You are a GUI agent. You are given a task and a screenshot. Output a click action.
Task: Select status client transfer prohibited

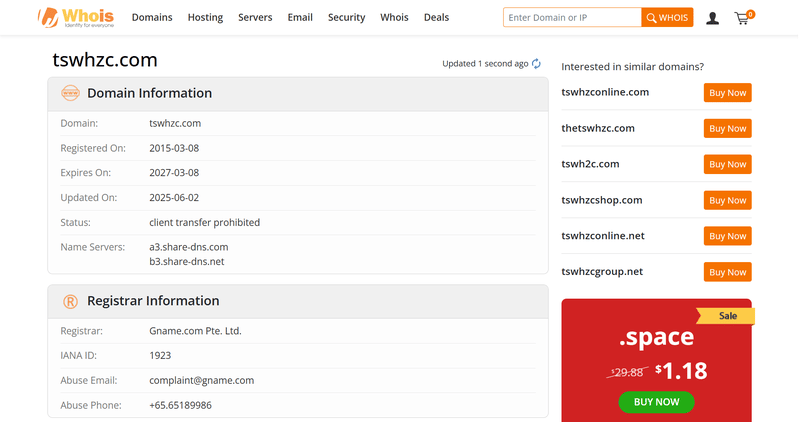point(205,222)
